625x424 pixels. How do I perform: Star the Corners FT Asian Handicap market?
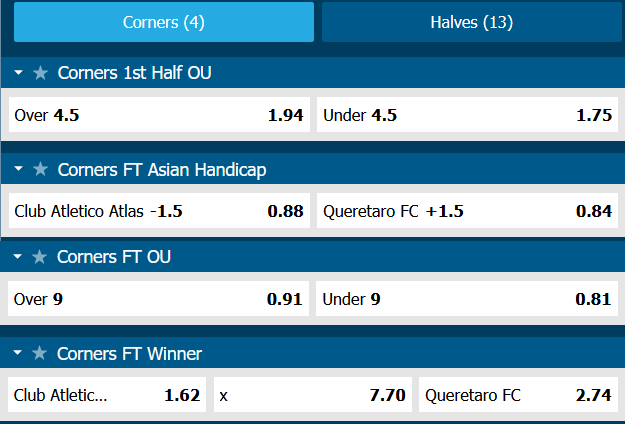pos(40,169)
